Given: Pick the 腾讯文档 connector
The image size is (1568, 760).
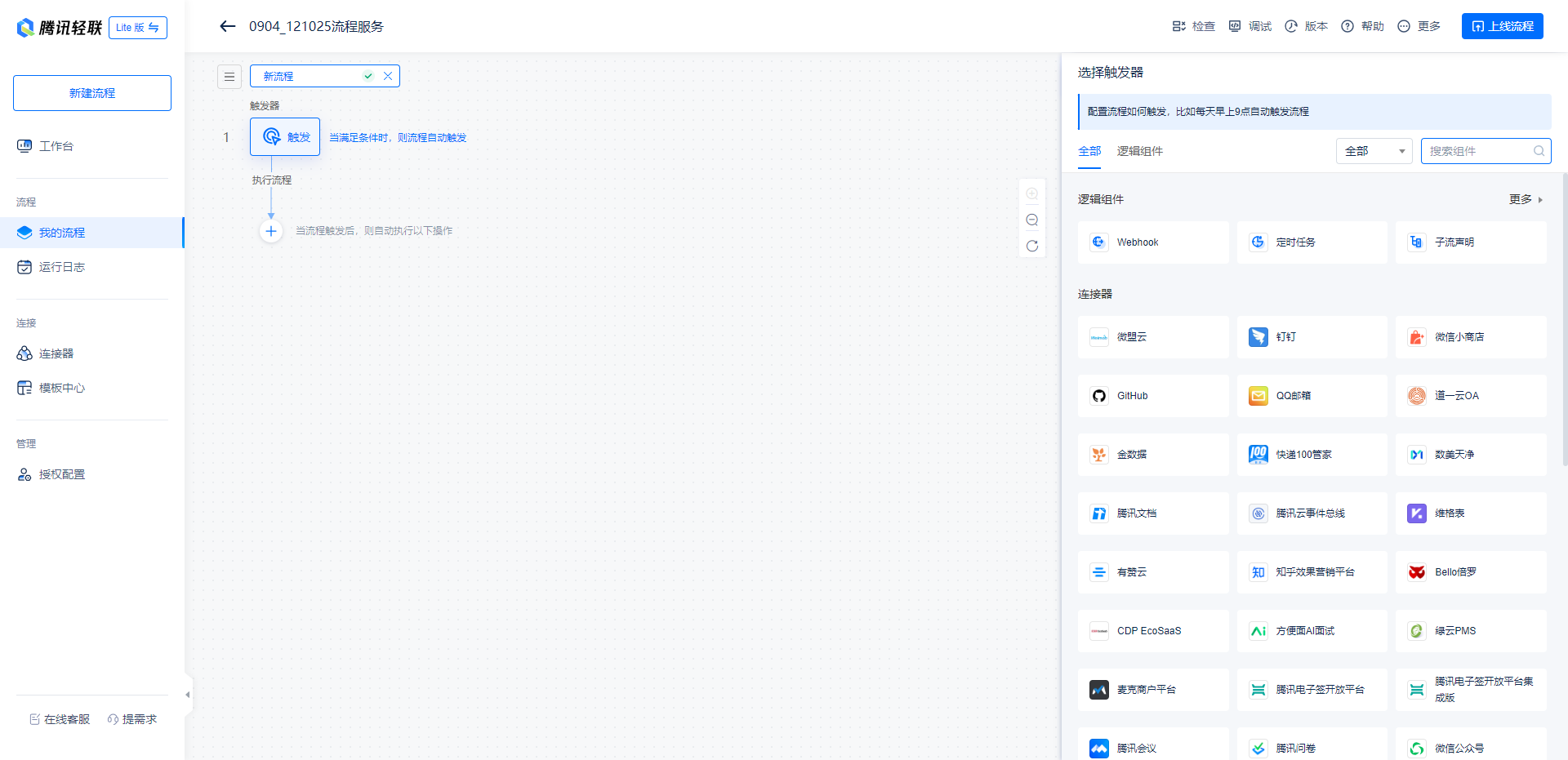Looking at the screenshot, I should 1153,513.
